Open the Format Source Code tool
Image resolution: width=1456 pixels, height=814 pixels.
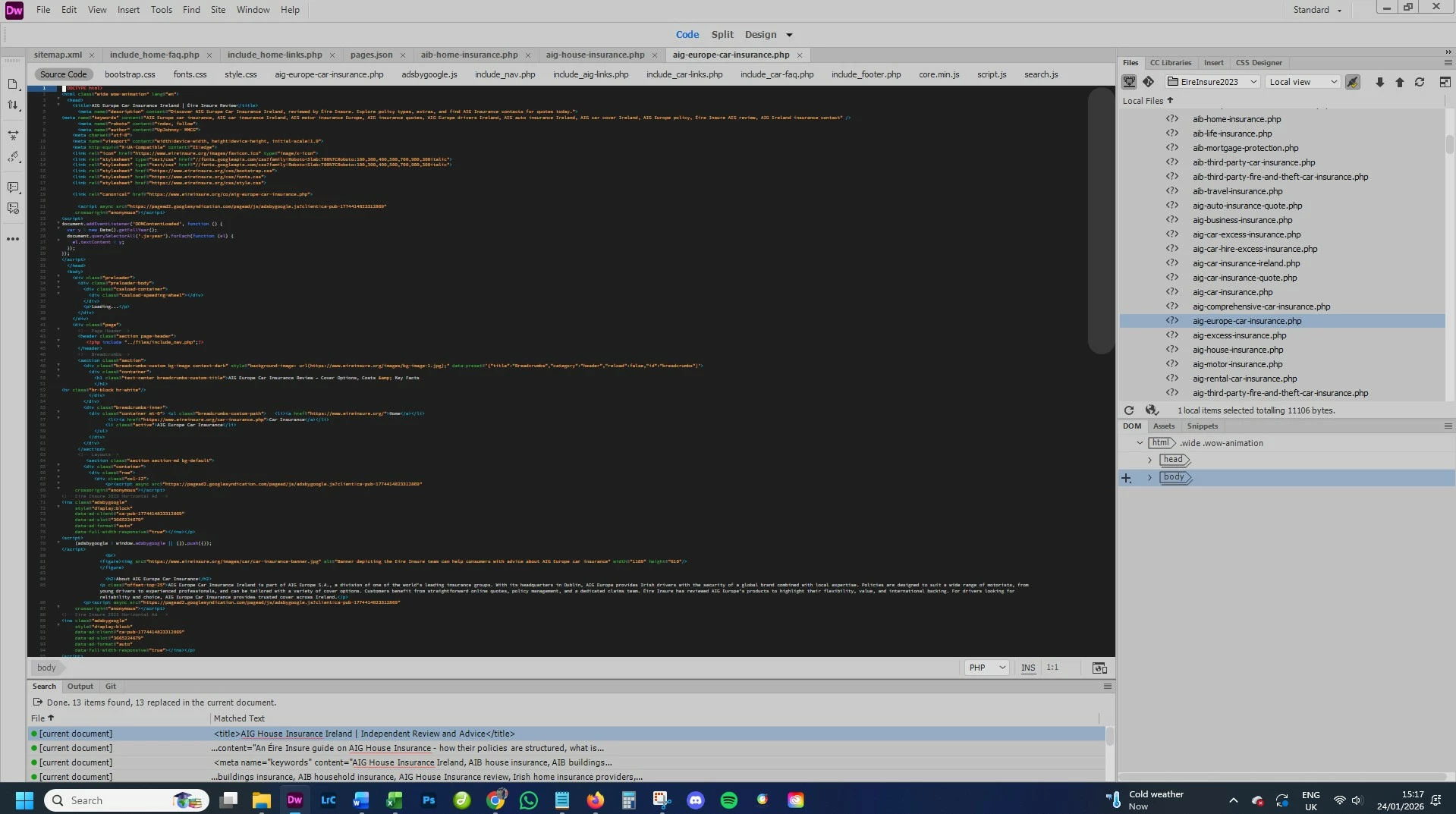click(x=13, y=157)
